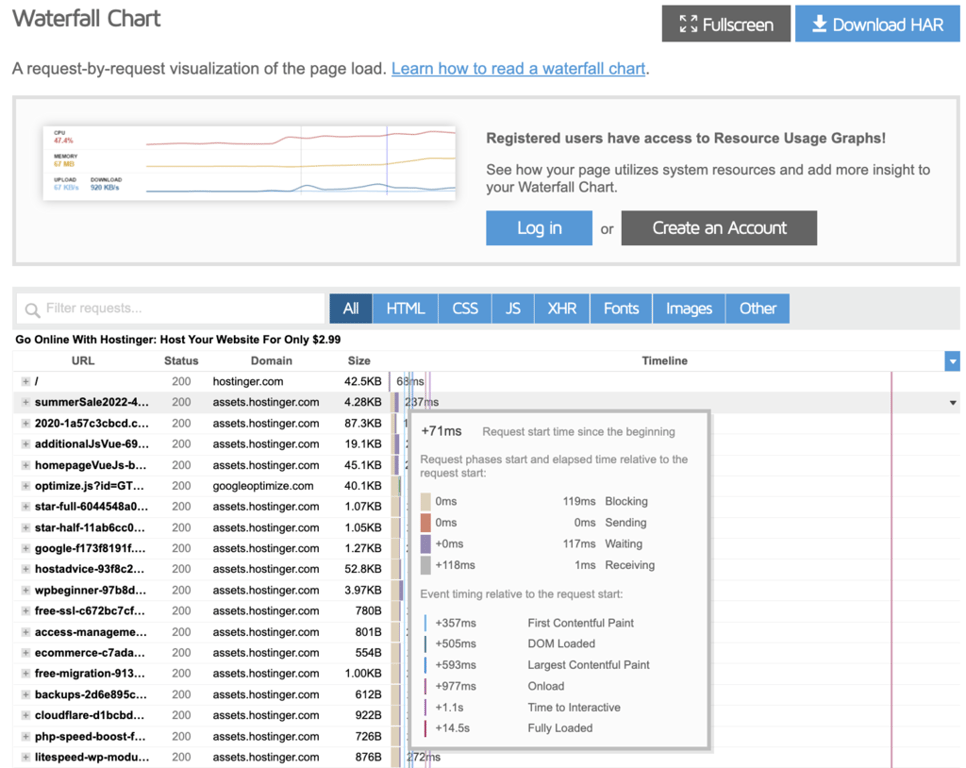Click the Download HAR button
Screen dimensions: 966x768
point(877,24)
